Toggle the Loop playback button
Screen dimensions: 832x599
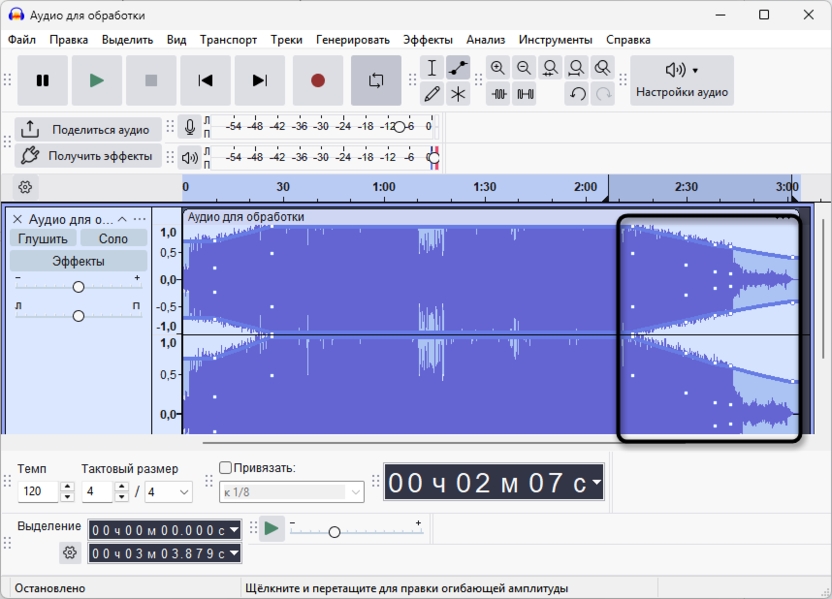[x=376, y=81]
